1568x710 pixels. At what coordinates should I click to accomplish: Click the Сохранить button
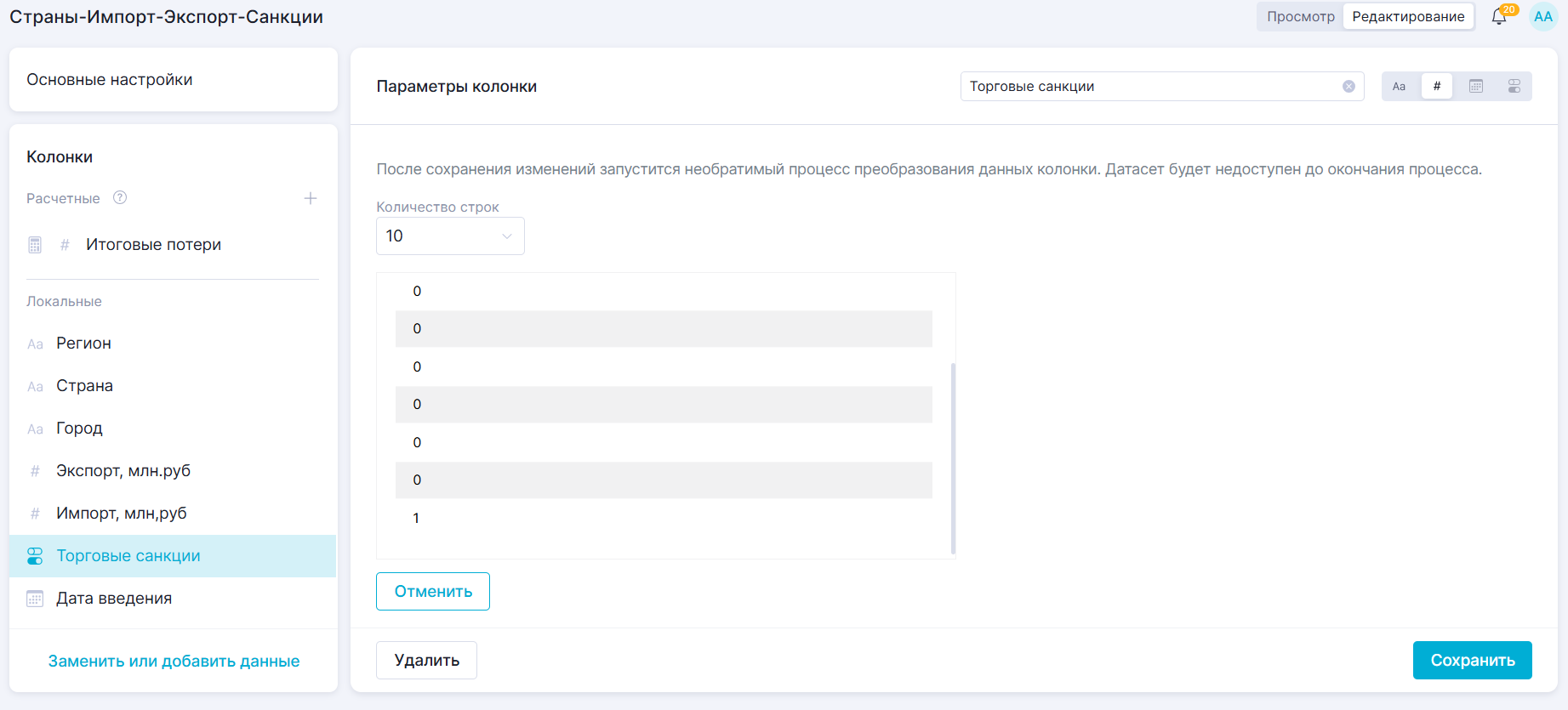tap(1472, 661)
